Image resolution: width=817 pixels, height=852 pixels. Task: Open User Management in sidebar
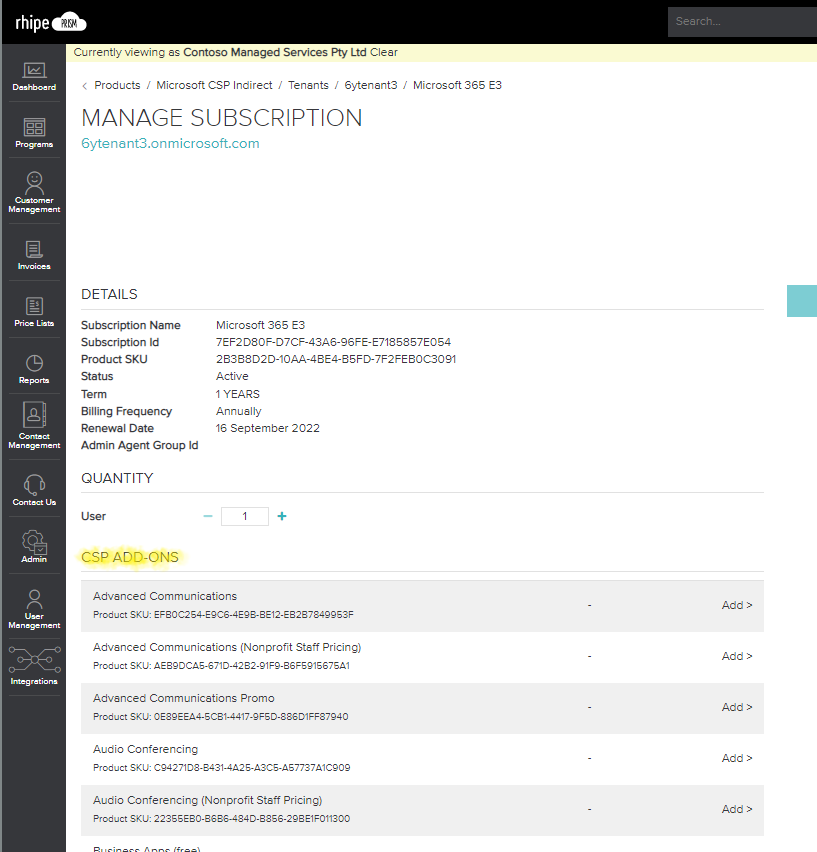[x=34, y=610]
